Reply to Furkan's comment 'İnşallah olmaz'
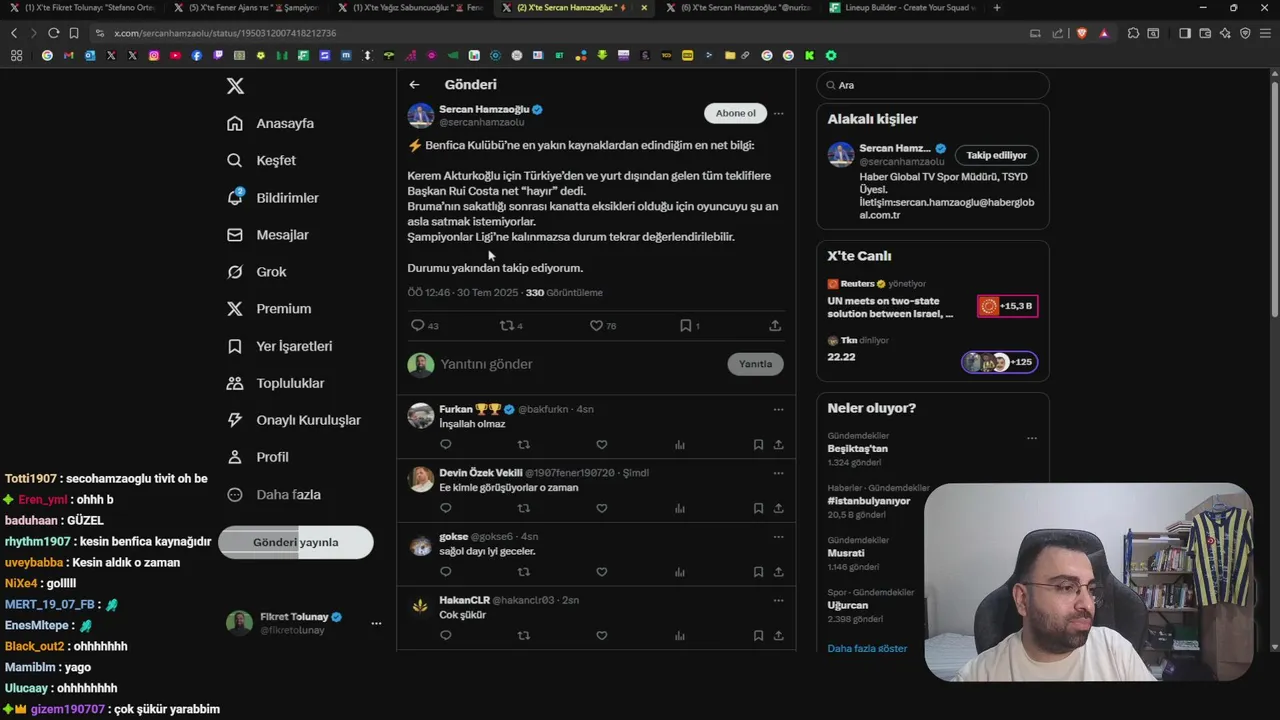Viewport: 1280px width, 720px height. point(446,445)
